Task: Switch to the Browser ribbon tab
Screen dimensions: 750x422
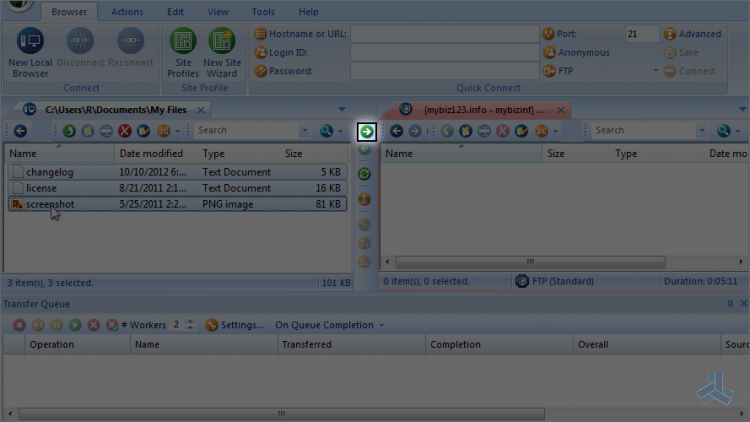Action: (69, 12)
